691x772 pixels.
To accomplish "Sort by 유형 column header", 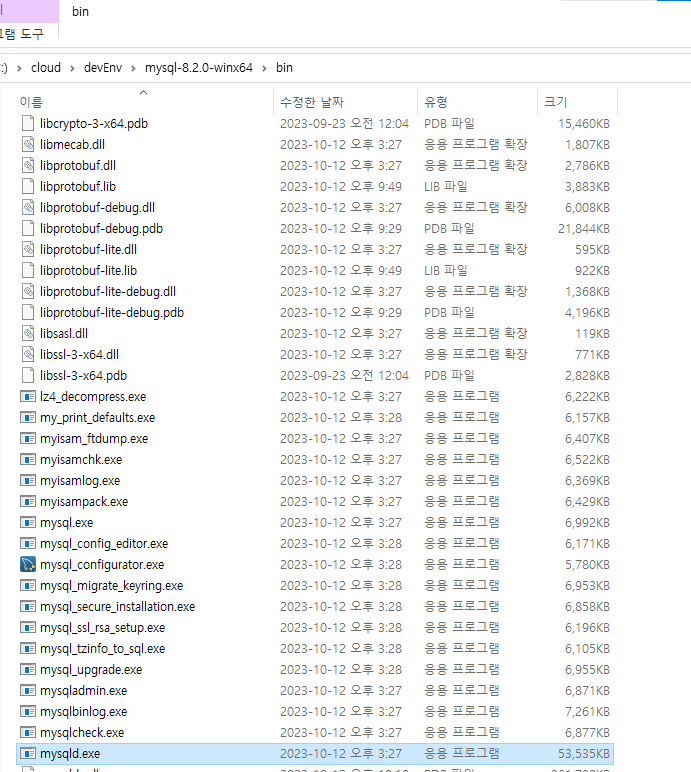I will (x=436, y=102).
